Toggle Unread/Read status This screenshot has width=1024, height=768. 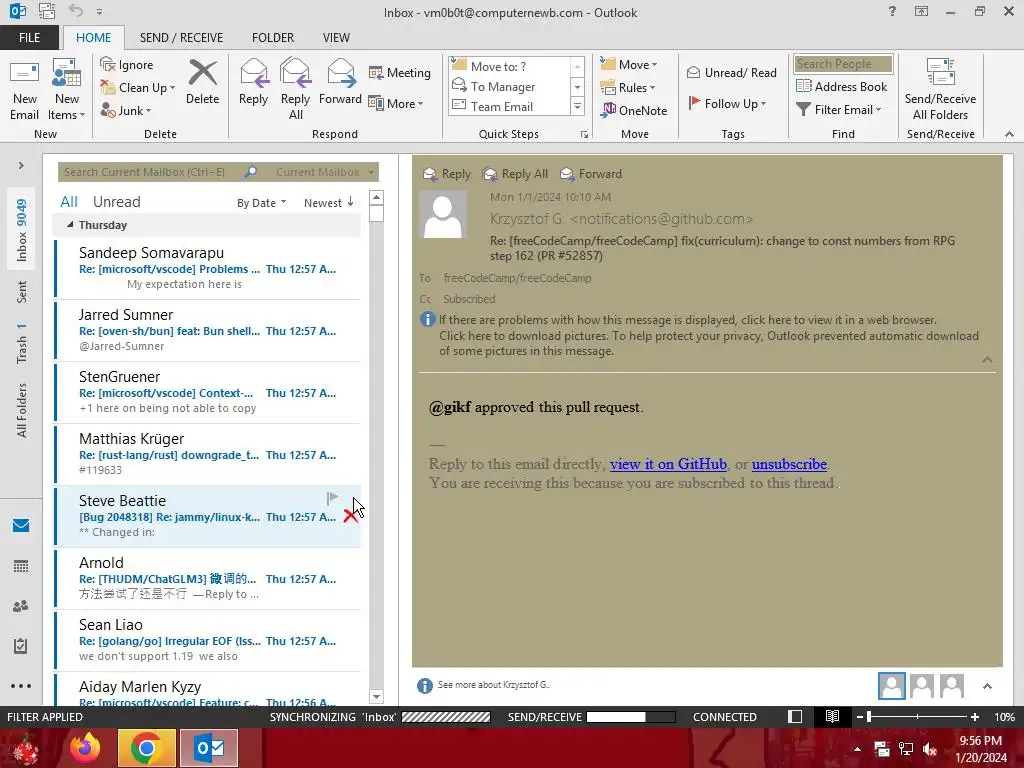click(x=731, y=72)
